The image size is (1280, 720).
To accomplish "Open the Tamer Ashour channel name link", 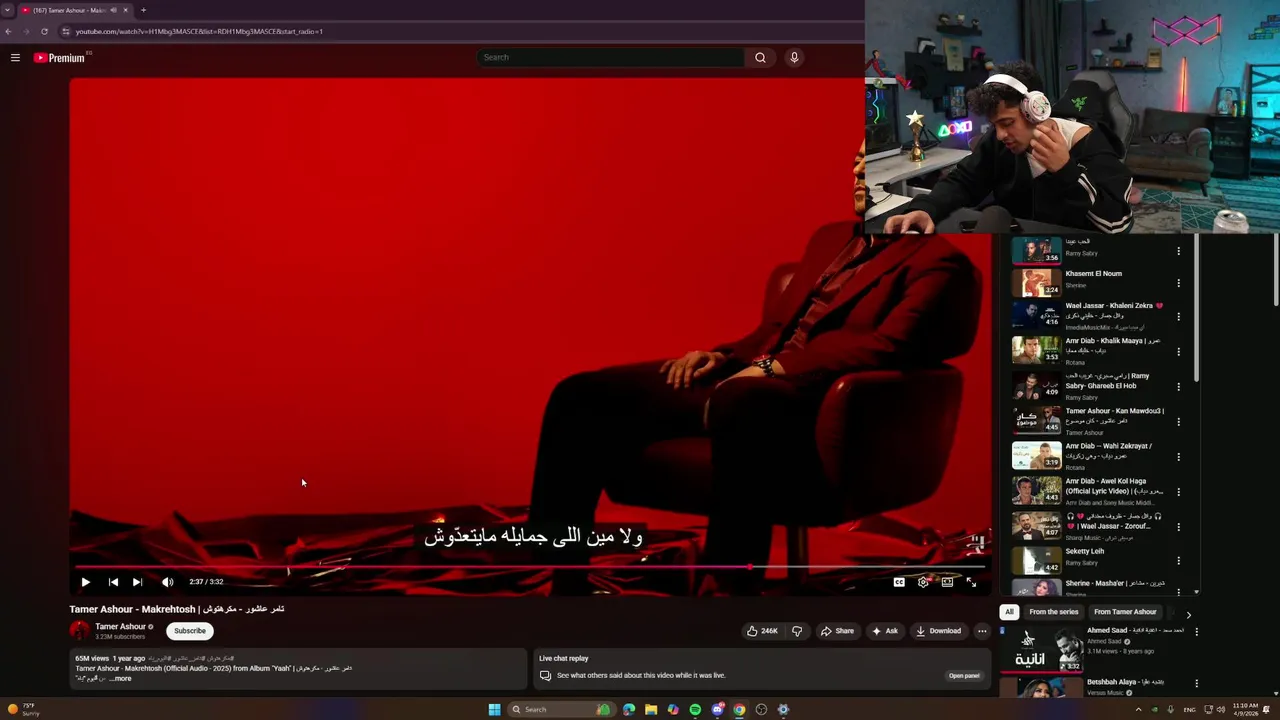I will coord(120,626).
